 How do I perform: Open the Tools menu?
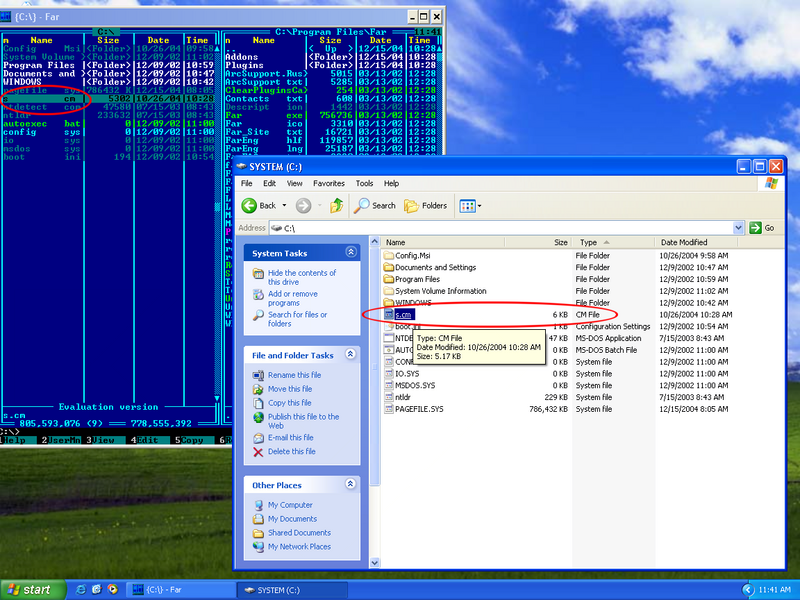[364, 184]
